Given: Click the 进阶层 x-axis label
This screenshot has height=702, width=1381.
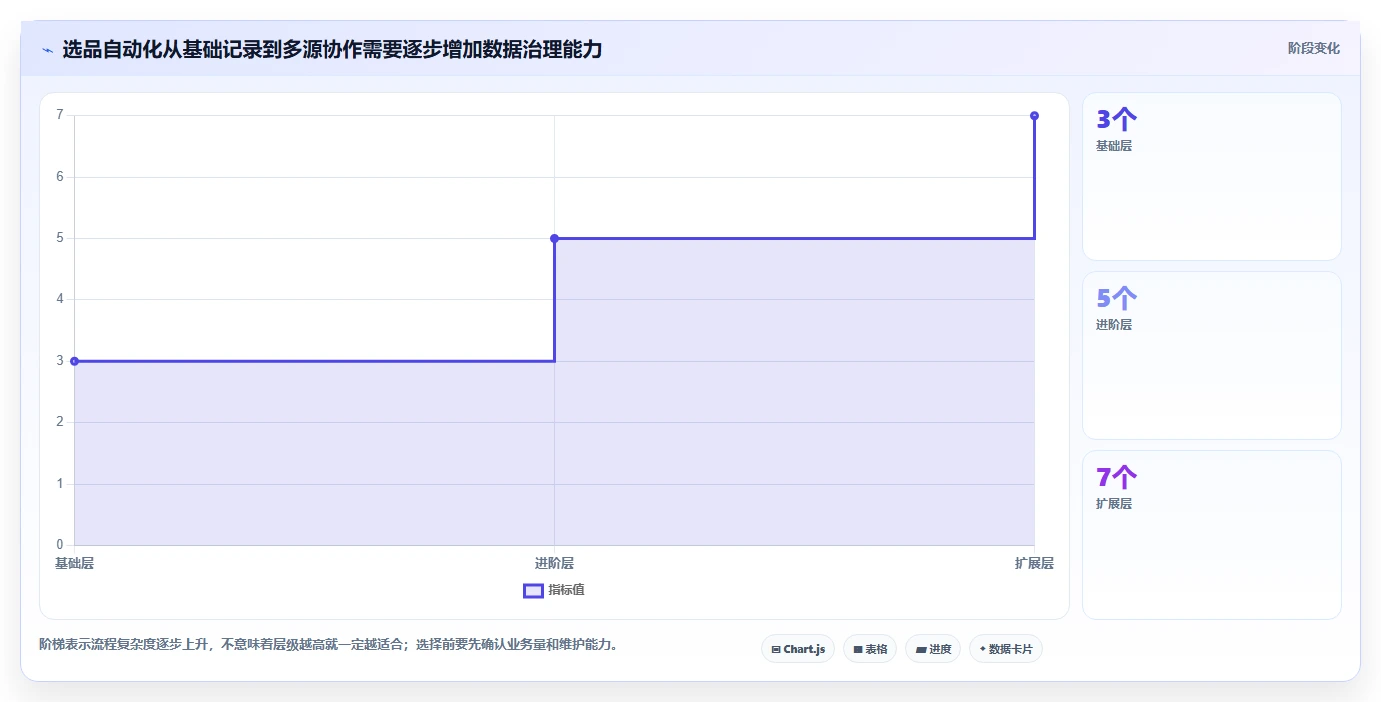Looking at the screenshot, I should click(554, 564).
